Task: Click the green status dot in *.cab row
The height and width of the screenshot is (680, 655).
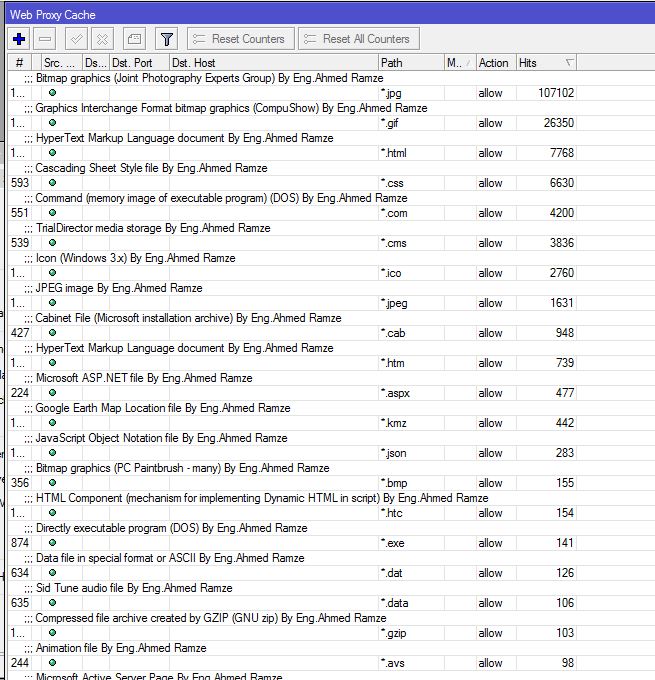Action: (x=52, y=333)
